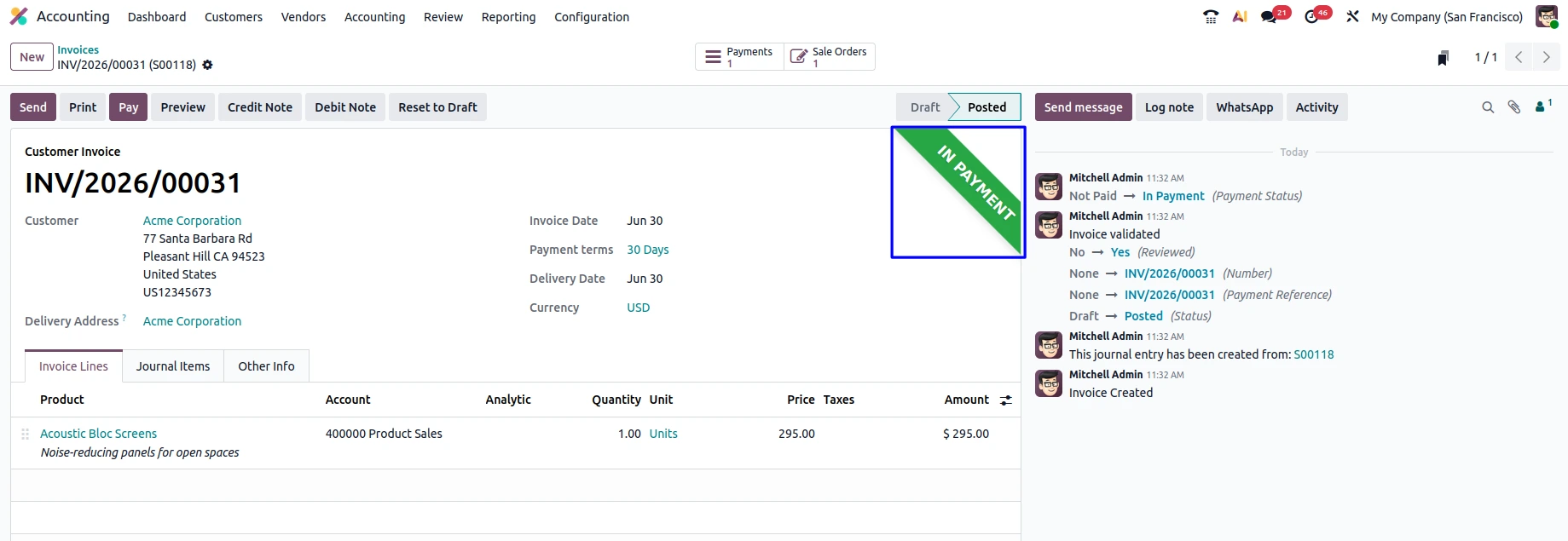The width and height of the screenshot is (1568, 541).
Task: Open the Review menu
Action: pyautogui.click(x=443, y=17)
